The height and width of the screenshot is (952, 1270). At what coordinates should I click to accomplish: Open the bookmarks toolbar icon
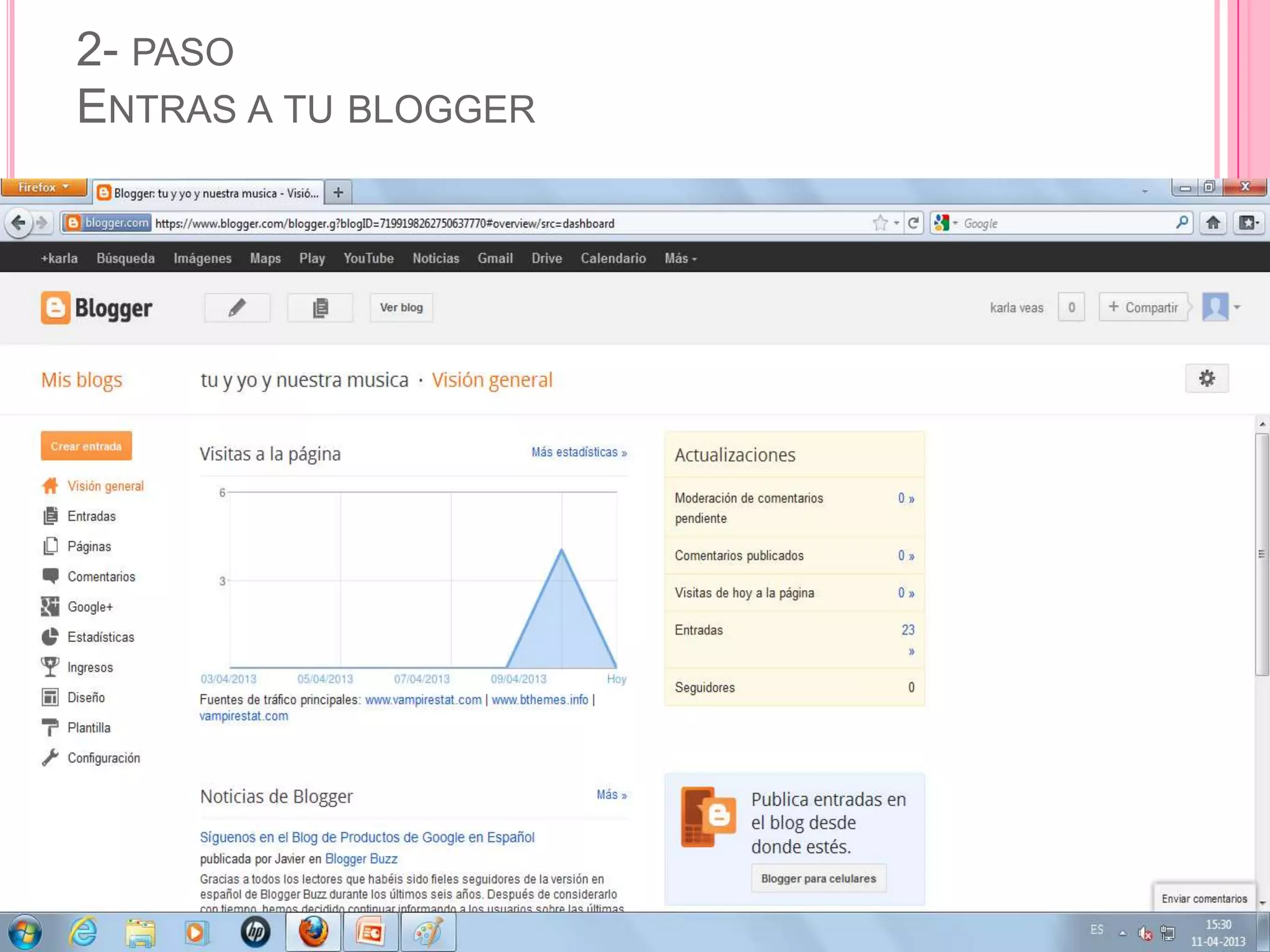[1248, 223]
